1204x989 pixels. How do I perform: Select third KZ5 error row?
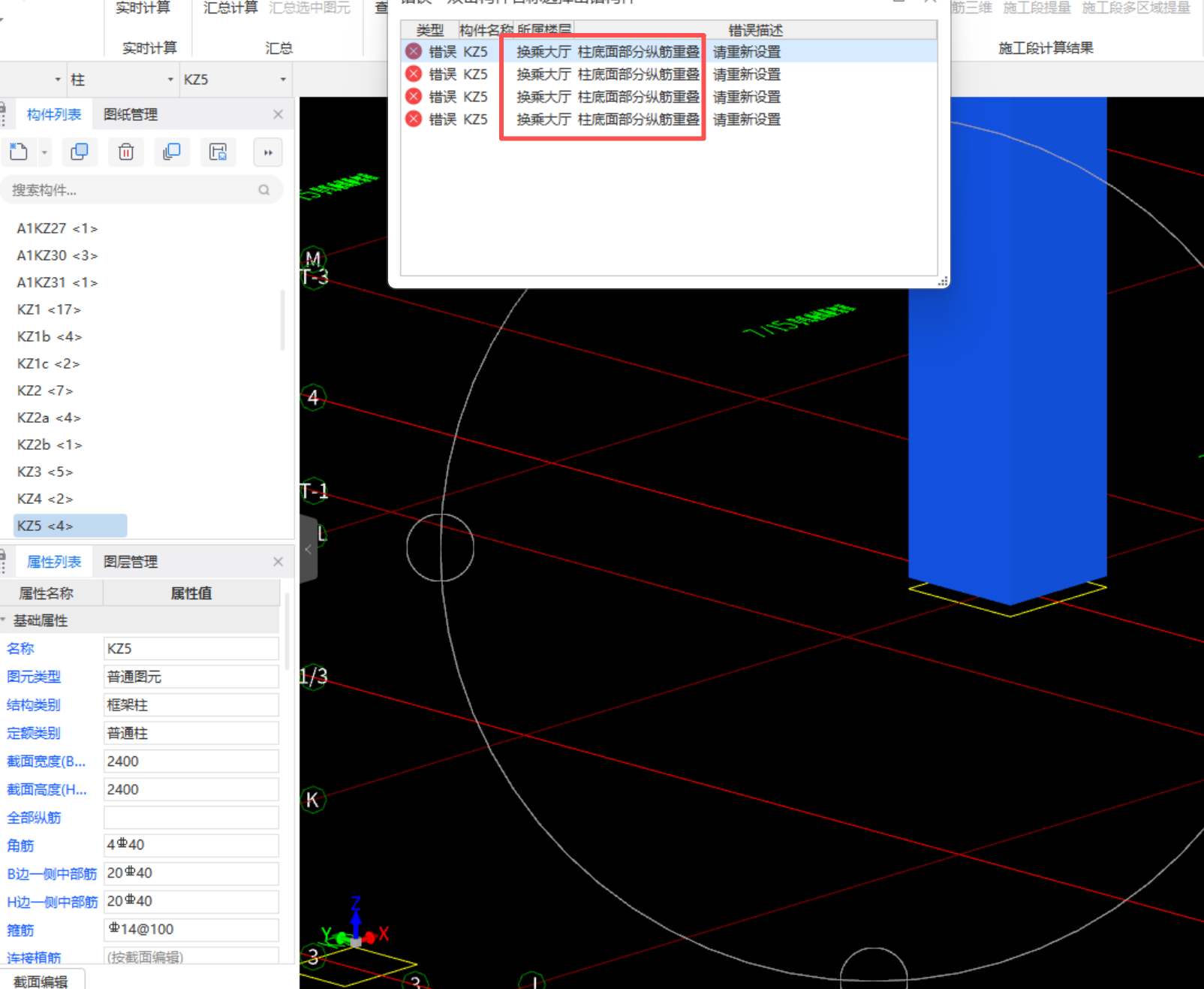click(x=669, y=97)
